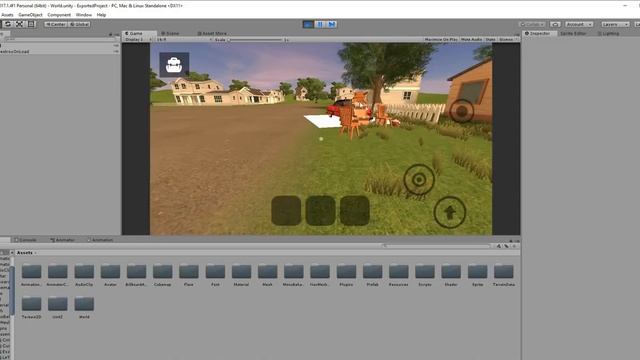The image size is (640, 360).
Task: Open the 16:9 aspect ratio dropdown
Action: [184, 40]
